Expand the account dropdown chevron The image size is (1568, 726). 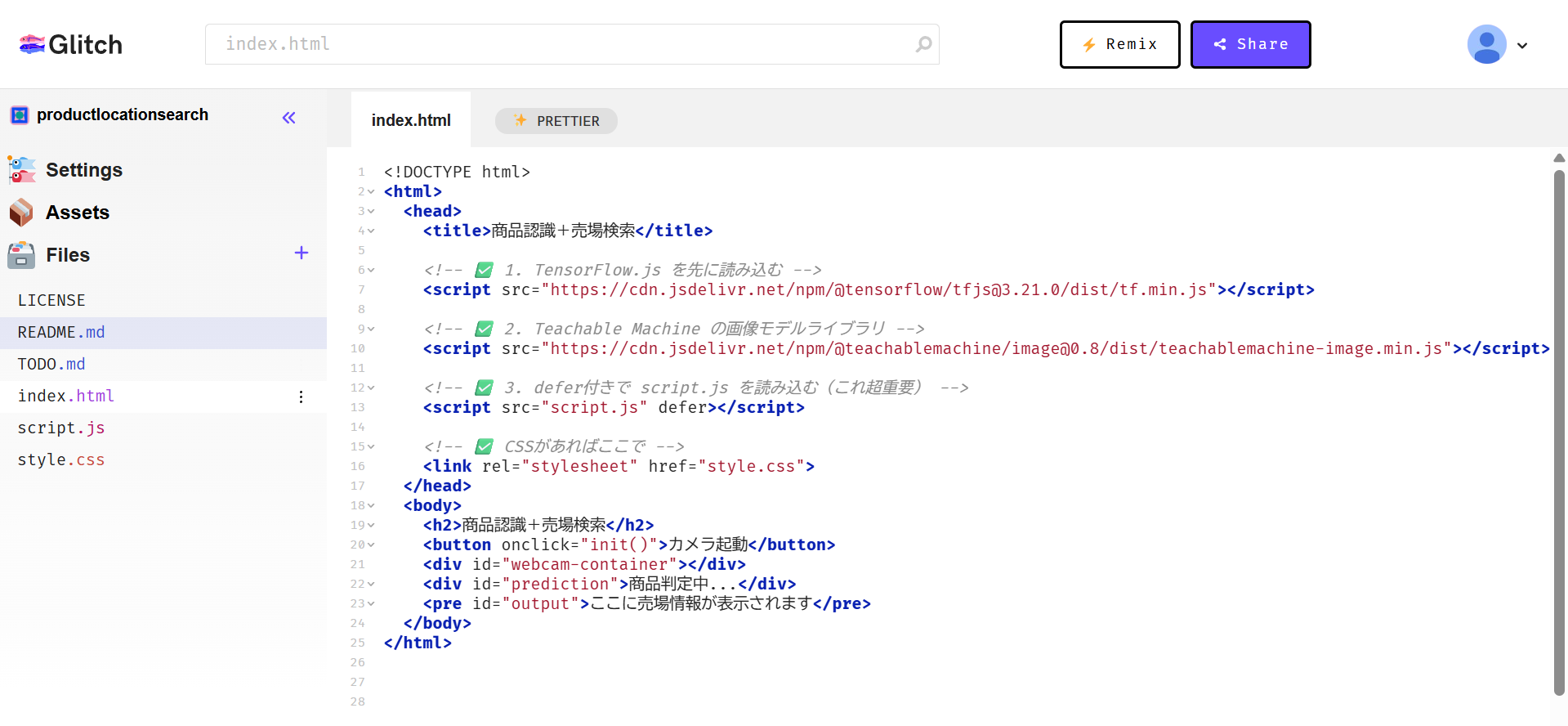1522,46
